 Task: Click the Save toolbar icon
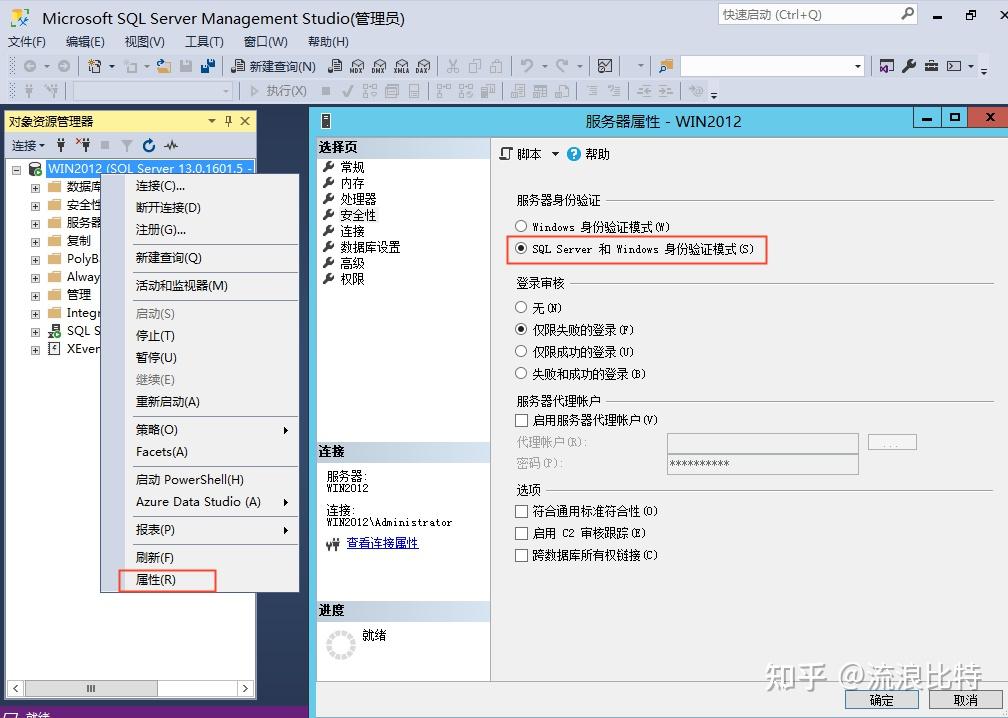pos(184,66)
